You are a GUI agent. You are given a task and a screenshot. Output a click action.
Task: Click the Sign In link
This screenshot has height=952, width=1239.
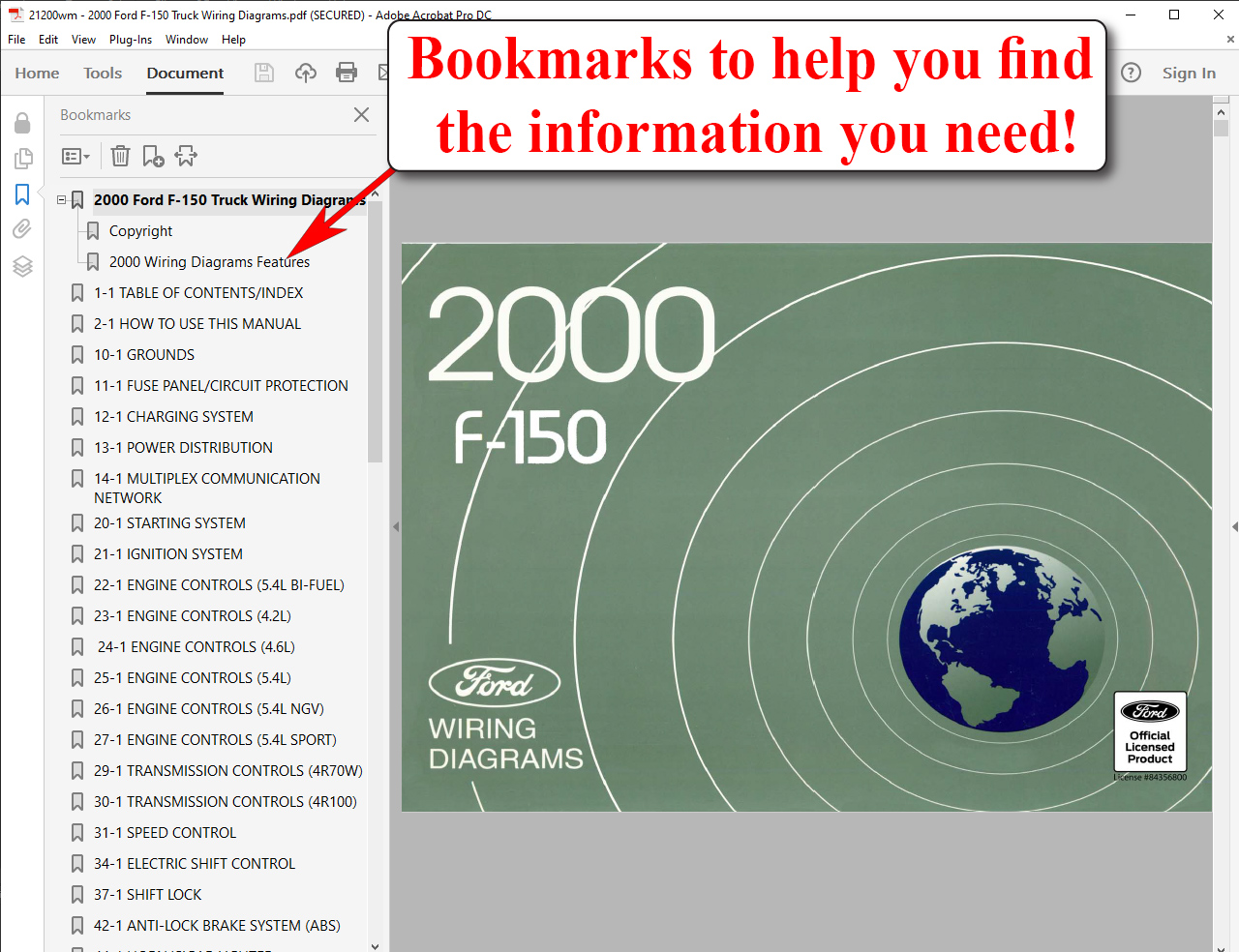1189,73
